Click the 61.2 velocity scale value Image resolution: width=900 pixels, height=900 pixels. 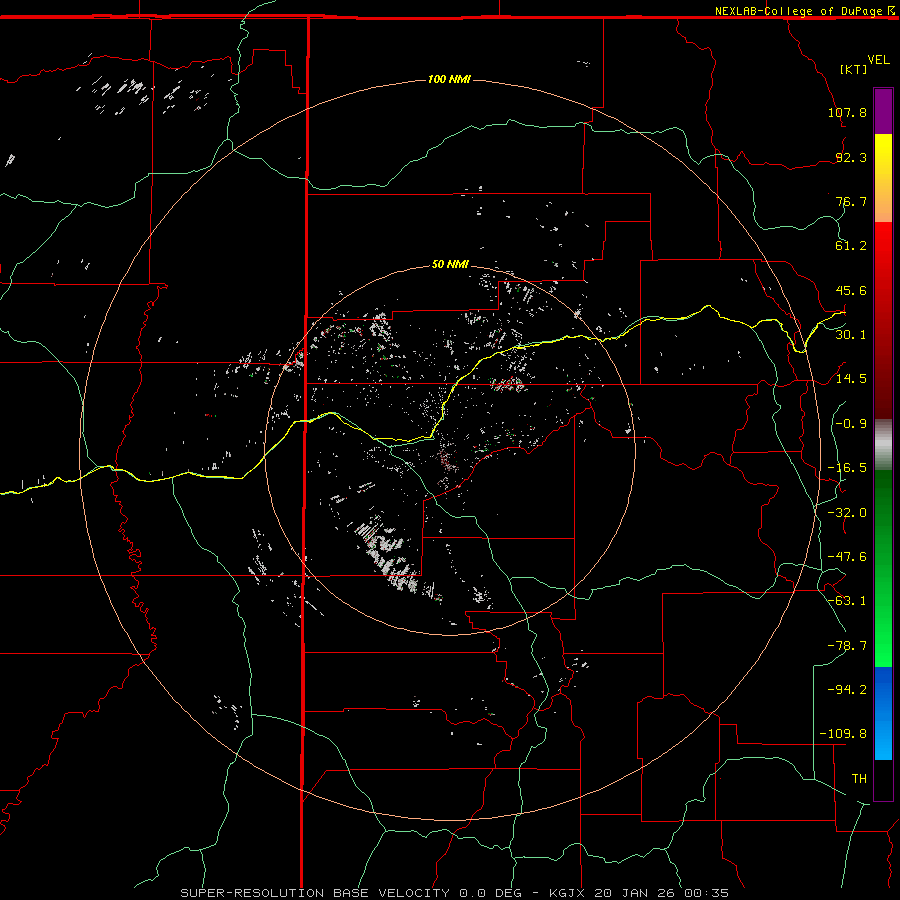pyautogui.click(x=851, y=246)
